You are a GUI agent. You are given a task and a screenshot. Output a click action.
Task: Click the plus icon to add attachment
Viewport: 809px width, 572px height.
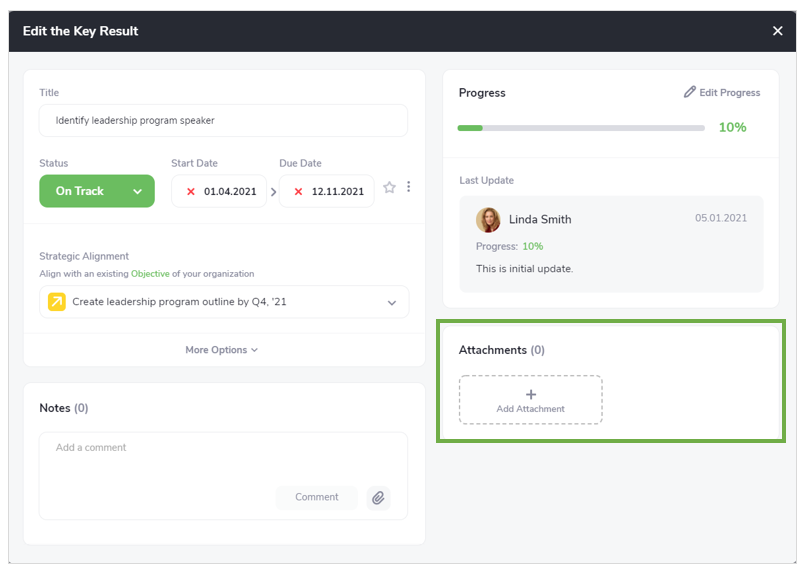pos(531,394)
